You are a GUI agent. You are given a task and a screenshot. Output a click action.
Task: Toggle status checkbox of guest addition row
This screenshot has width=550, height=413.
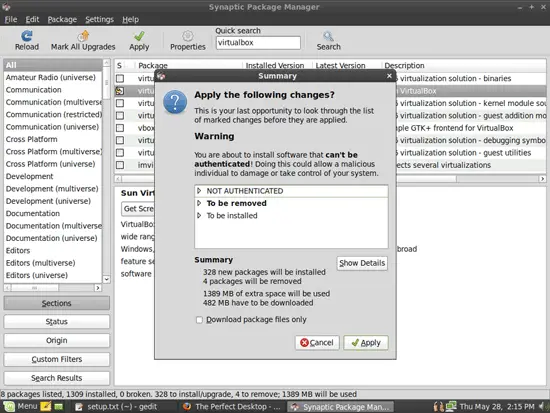pos(120,115)
